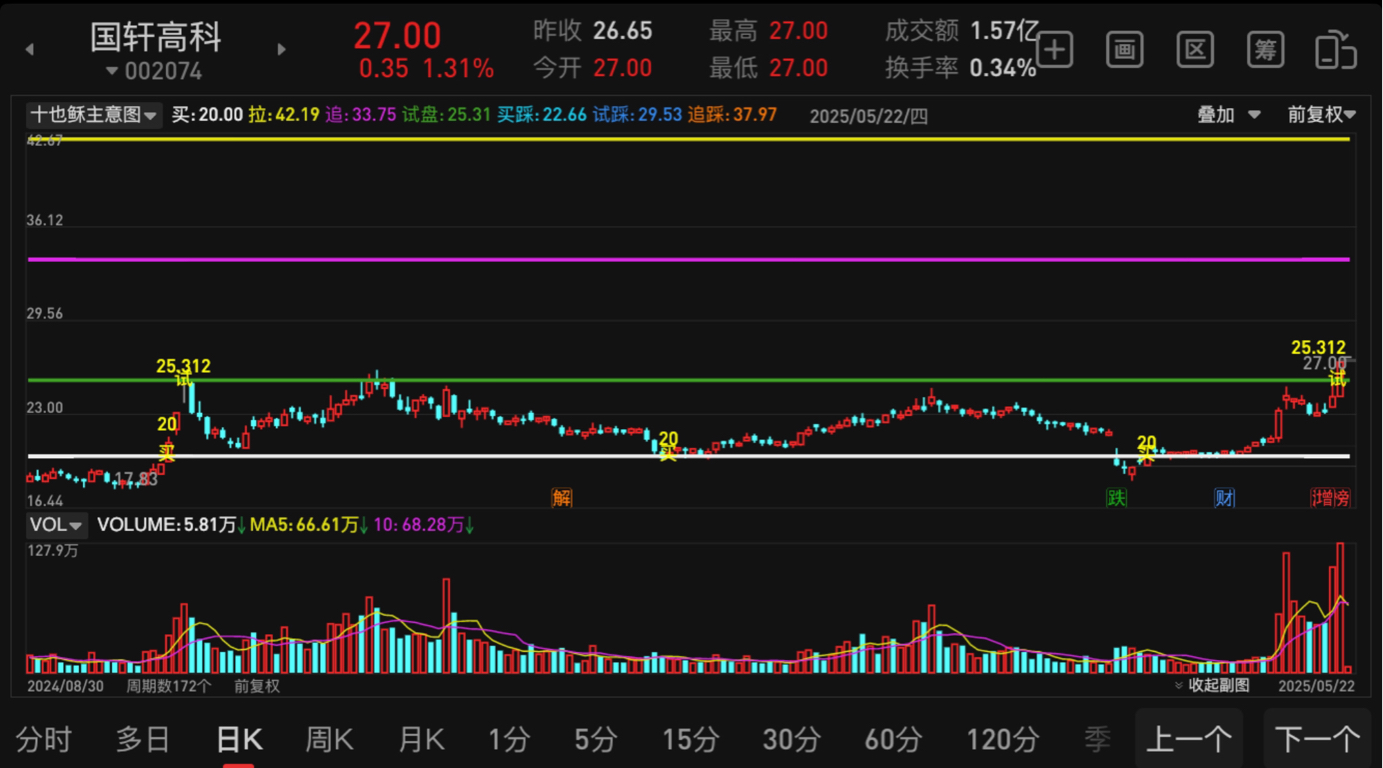1383x768 pixels.
Task: Click 追:33.75 indicator value
Action: [361, 115]
